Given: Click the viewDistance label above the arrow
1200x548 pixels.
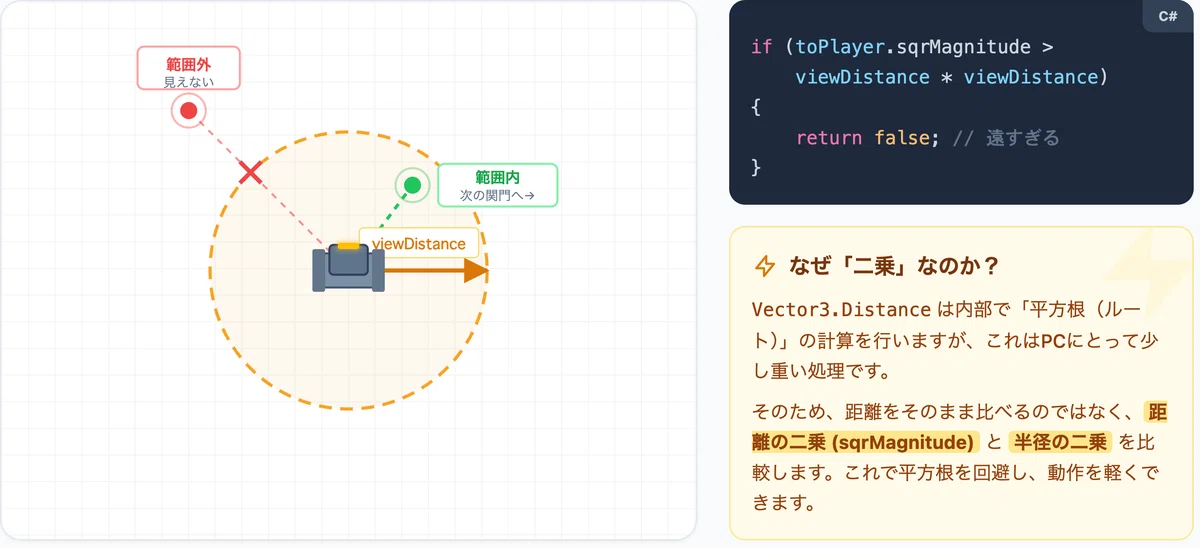Looking at the screenshot, I should 419,244.
